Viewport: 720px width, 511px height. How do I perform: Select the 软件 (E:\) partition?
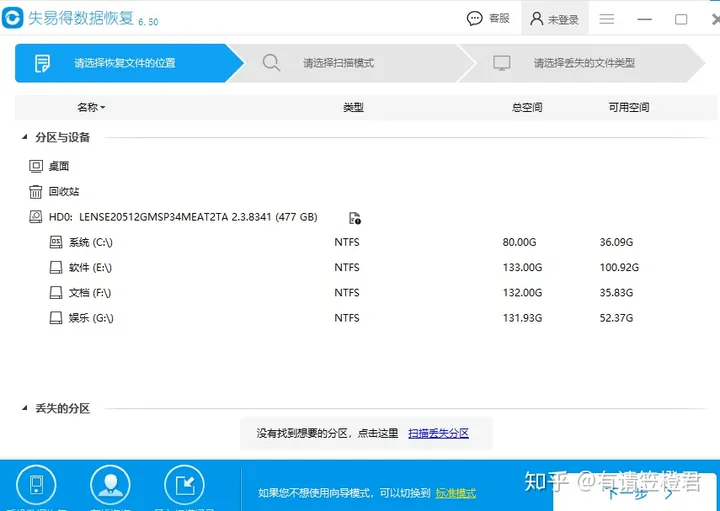tap(90, 267)
